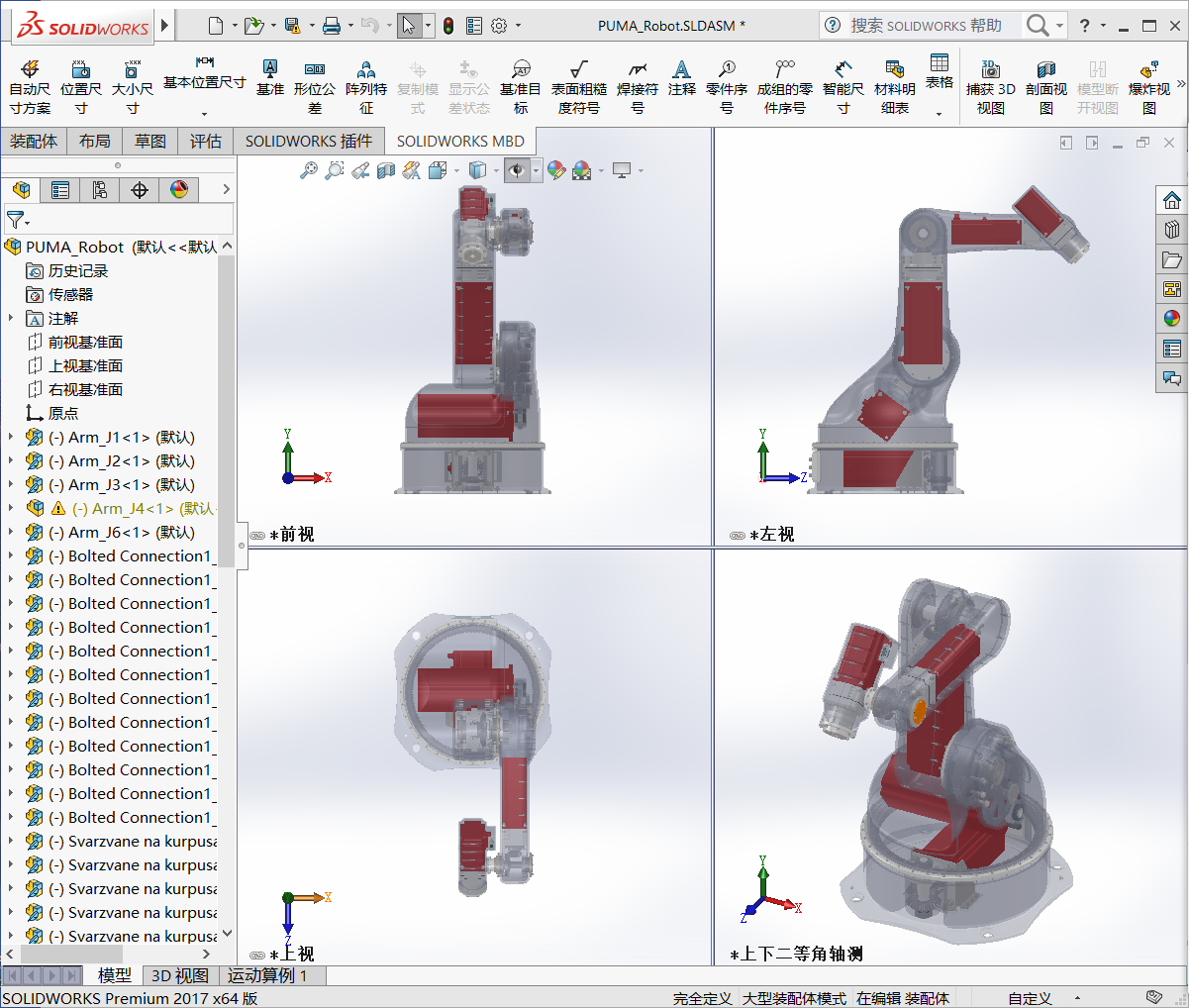Viewport: 1189px width, 1008px height.
Task: Open the new document dropdown arrow
Action: tap(235, 26)
